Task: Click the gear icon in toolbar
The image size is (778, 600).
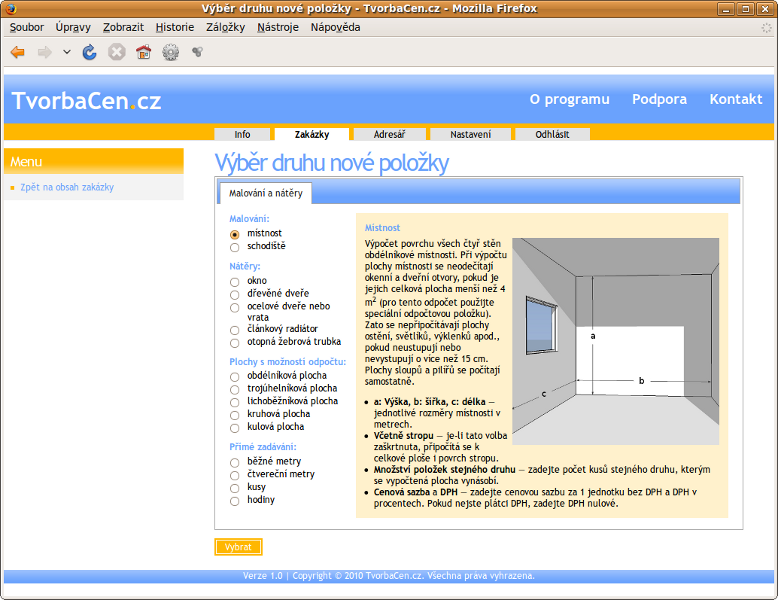Action: pos(171,52)
